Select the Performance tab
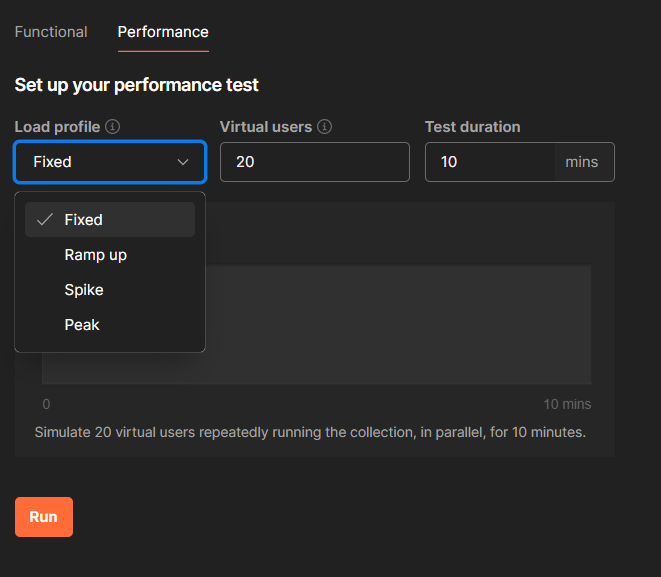The height and width of the screenshot is (577, 661). (x=163, y=32)
